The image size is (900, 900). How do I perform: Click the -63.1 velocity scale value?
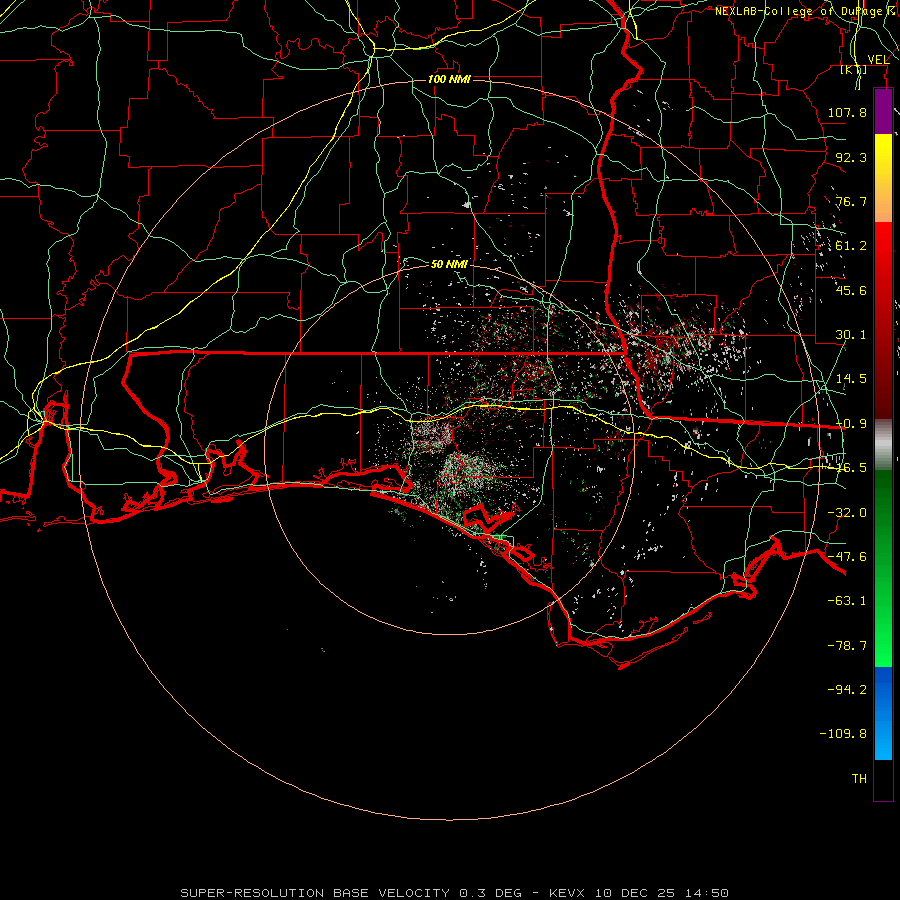pos(847,601)
